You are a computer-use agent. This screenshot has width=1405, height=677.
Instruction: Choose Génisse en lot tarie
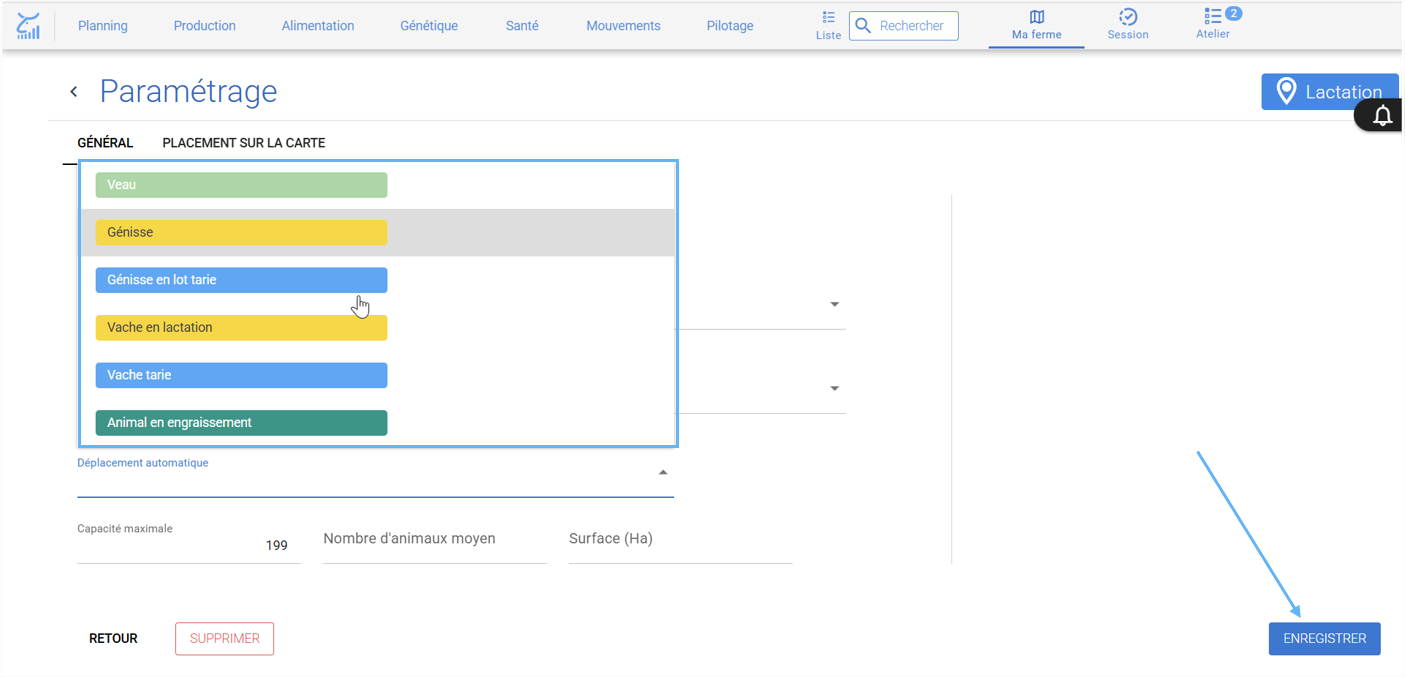tap(241, 280)
